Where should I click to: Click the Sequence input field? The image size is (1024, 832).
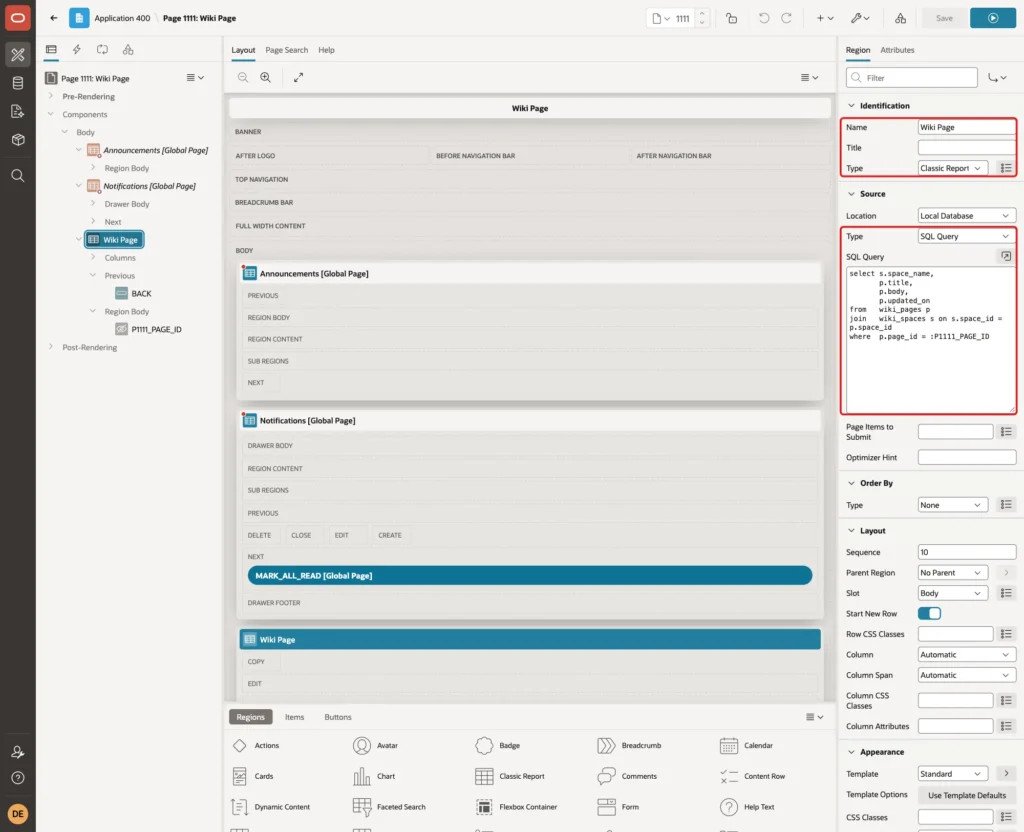pyautogui.click(x=967, y=552)
